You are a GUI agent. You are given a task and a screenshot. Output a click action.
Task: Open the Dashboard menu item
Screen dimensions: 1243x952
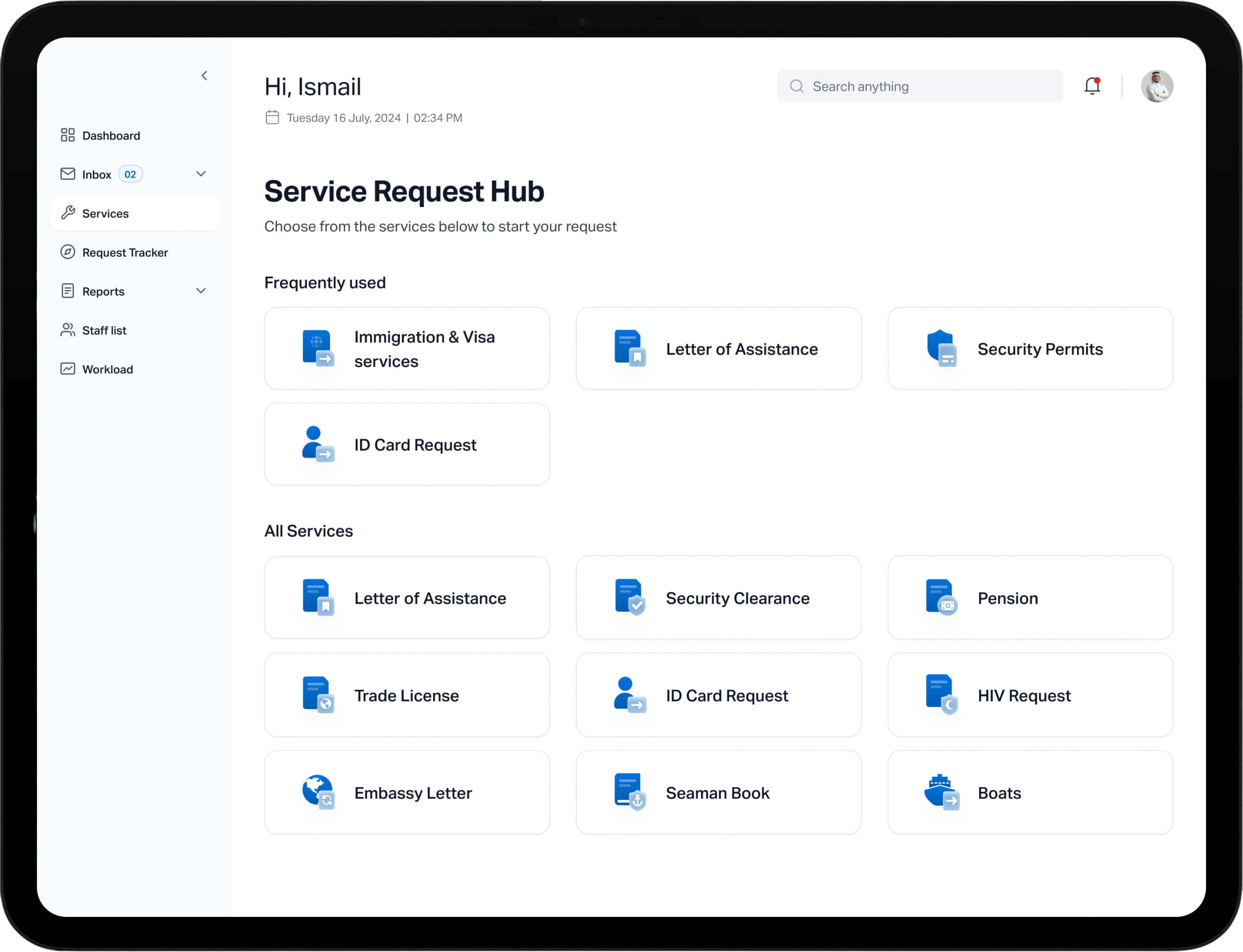point(110,135)
